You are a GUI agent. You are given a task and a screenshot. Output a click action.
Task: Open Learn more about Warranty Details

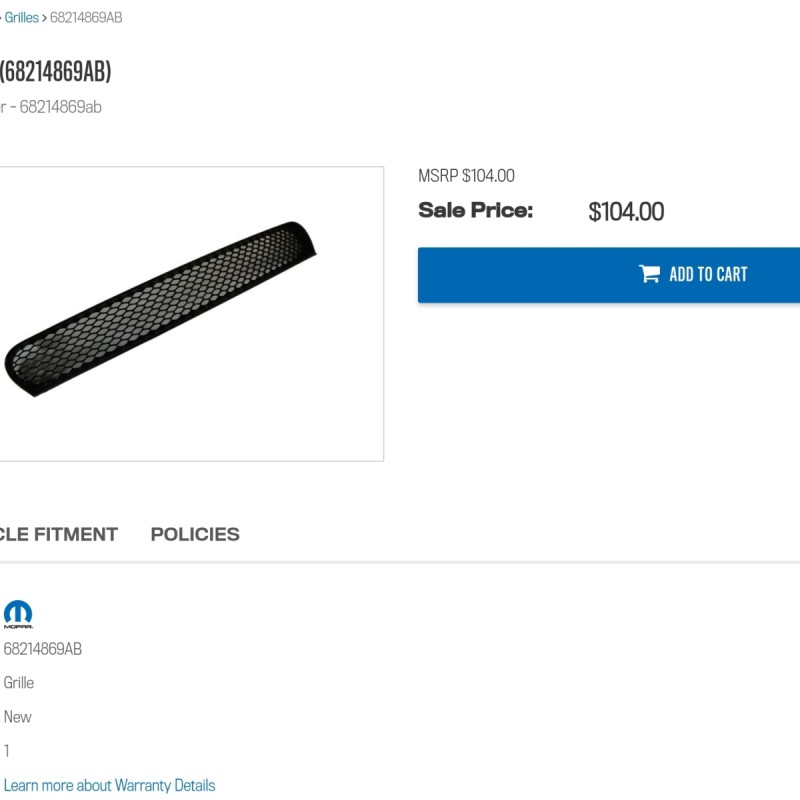109,785
